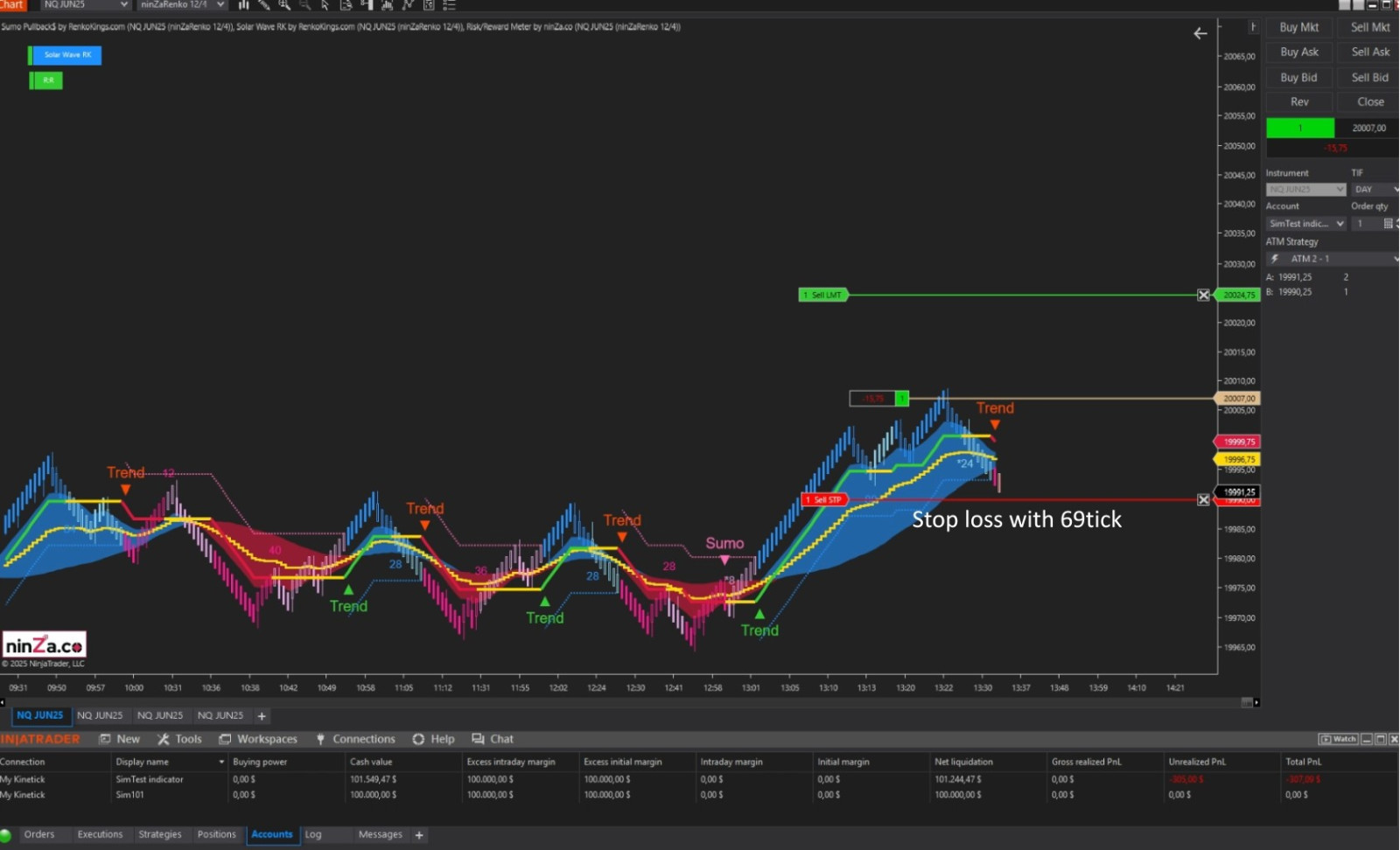Select the drawing tools pencil icon
The width and height of the screenshot is (1400, 850).
(x=263, y=5)
